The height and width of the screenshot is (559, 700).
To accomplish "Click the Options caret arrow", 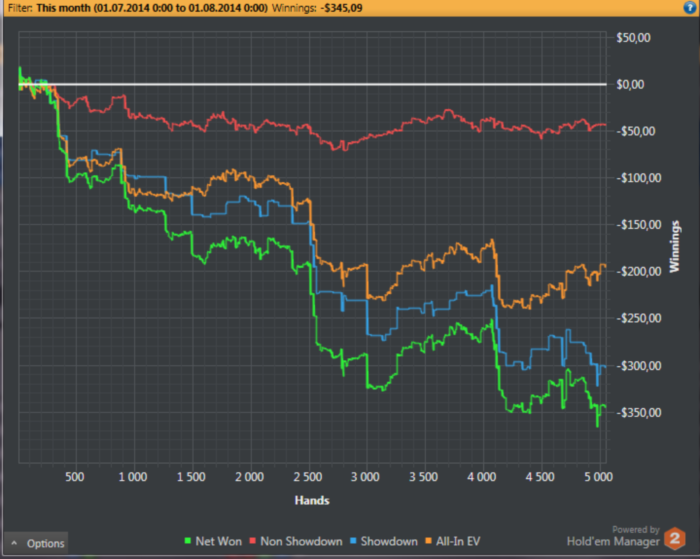I will pos(14,543).
